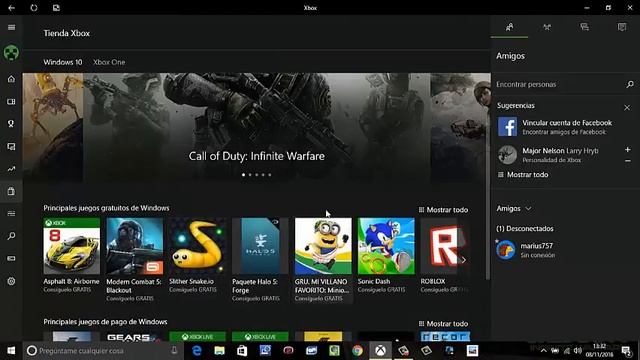Show all free Windows games
The width and height of the screenshot is (640, 360).
[444, 210]
